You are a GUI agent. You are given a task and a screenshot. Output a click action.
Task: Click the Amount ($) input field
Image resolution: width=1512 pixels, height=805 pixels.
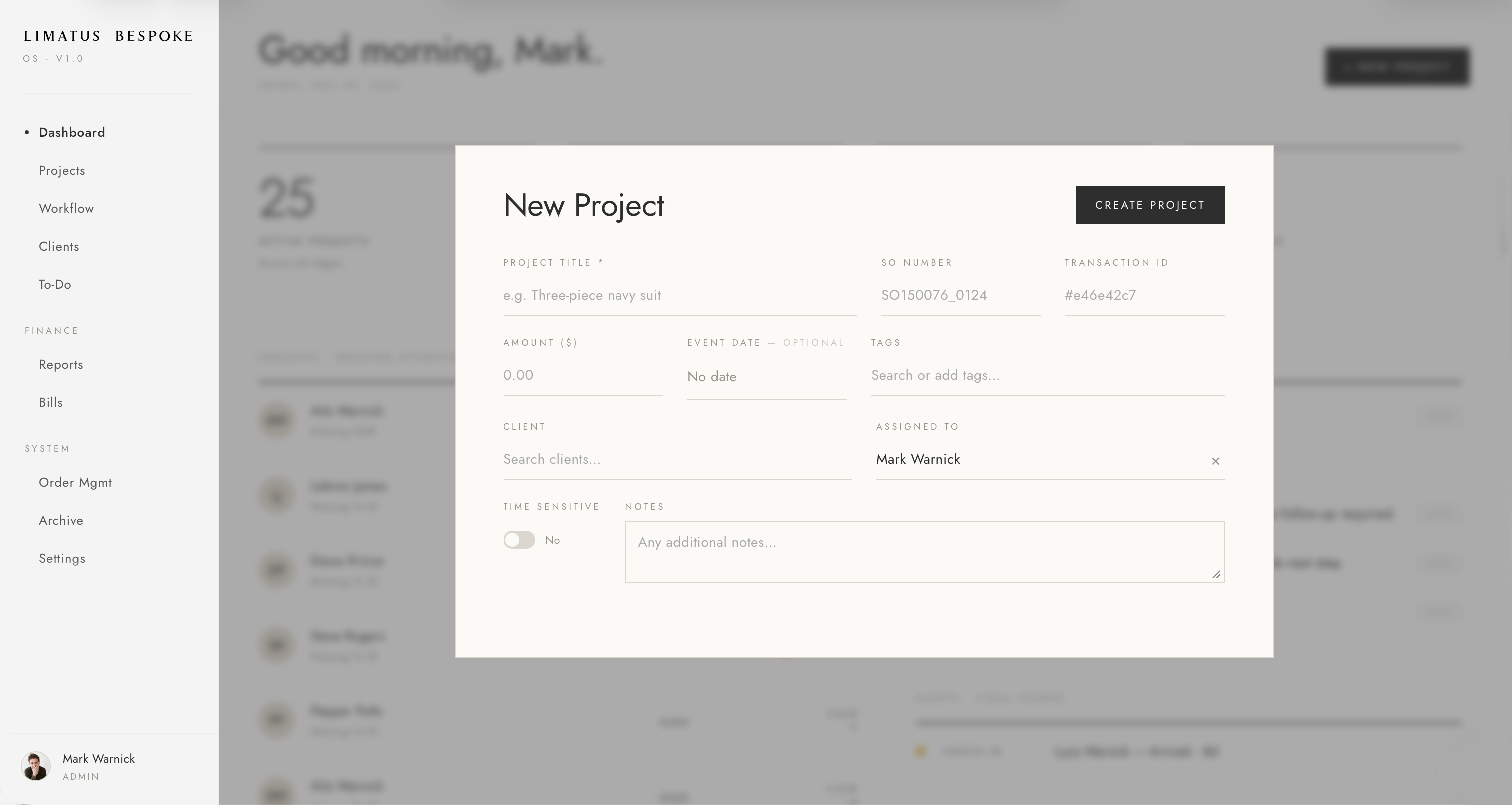pyautogui.click(x=583, y=375)
